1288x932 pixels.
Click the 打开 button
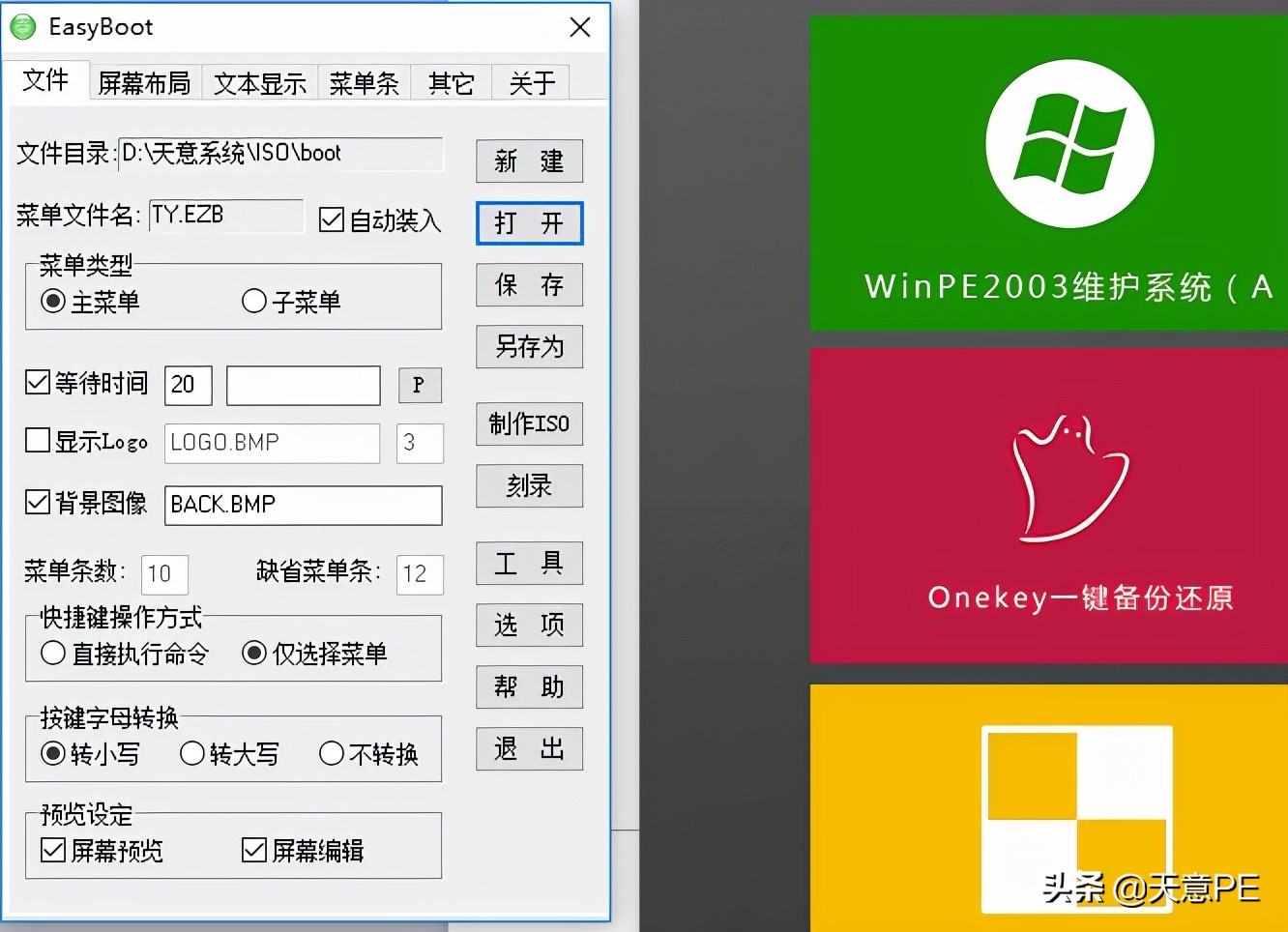coord(529,223)
